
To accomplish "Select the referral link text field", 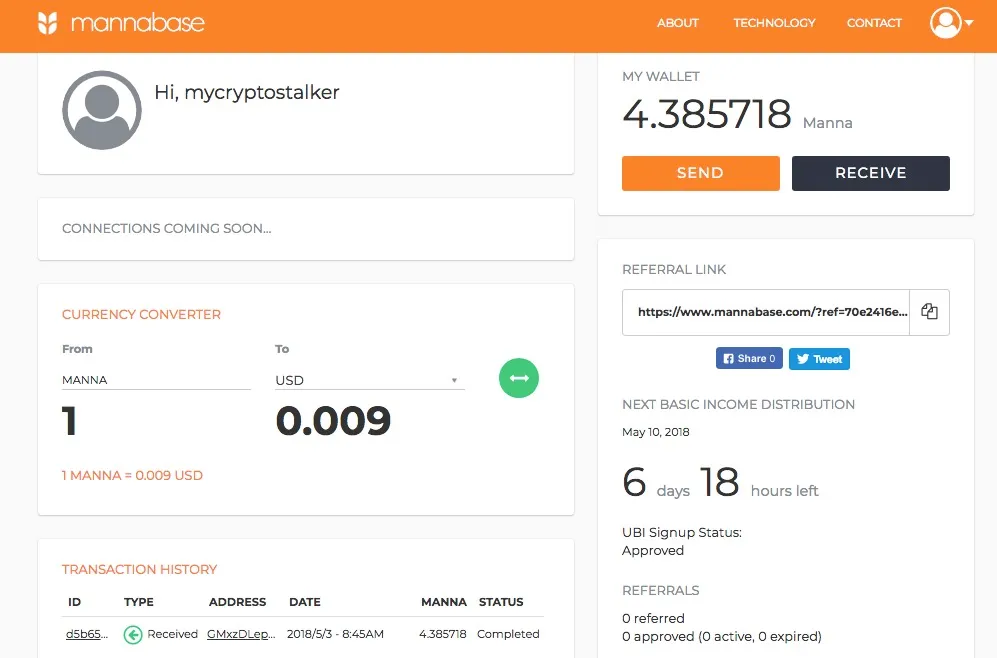I will 766,312.
